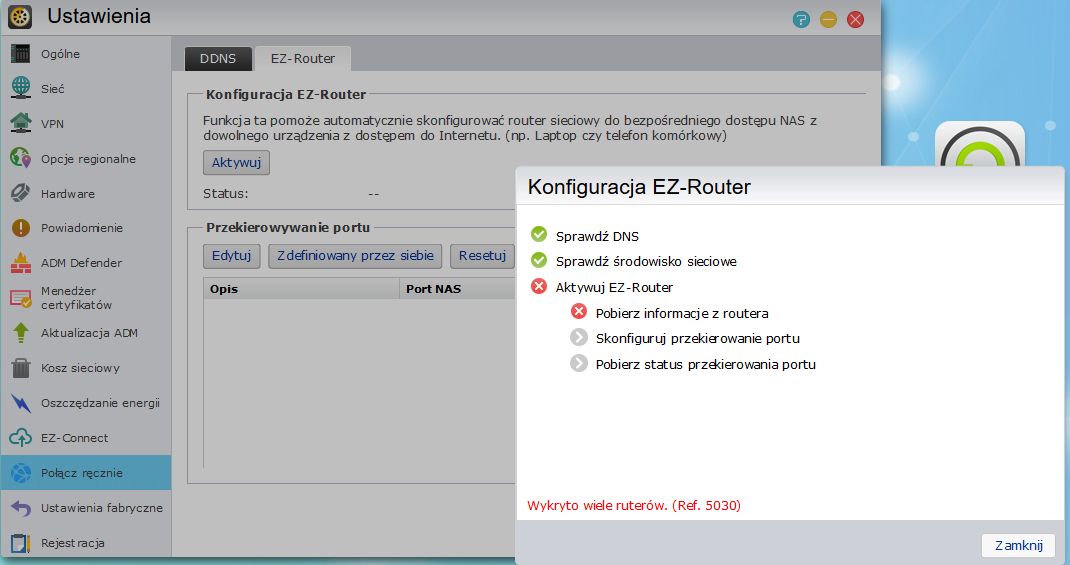Viewport: 1070px width, 565px height.
Task: Select the Rejestracja sidebar icon
Action: click(20, 542)
